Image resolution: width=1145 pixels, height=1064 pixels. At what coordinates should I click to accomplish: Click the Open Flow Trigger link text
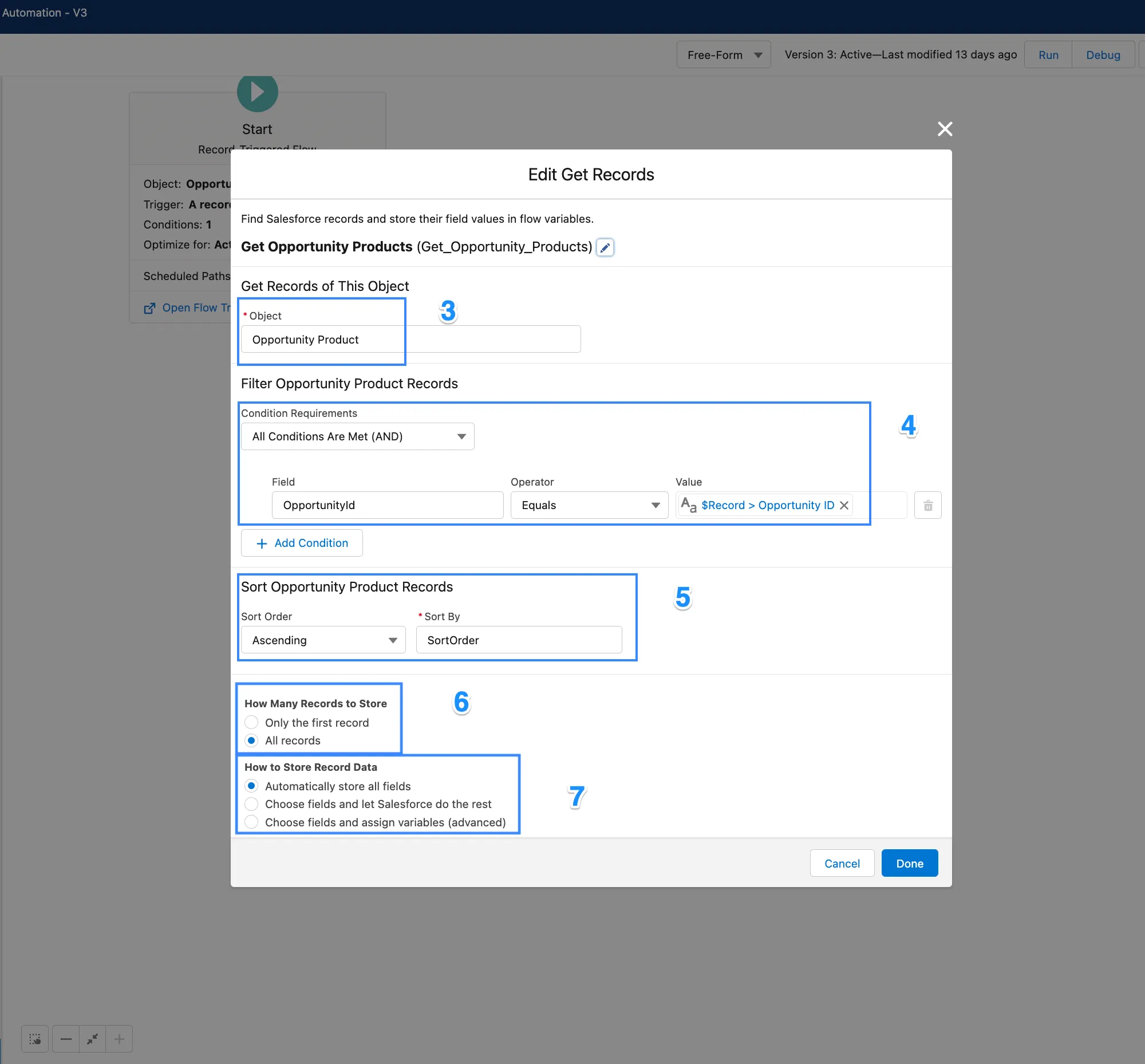(196, 308)
